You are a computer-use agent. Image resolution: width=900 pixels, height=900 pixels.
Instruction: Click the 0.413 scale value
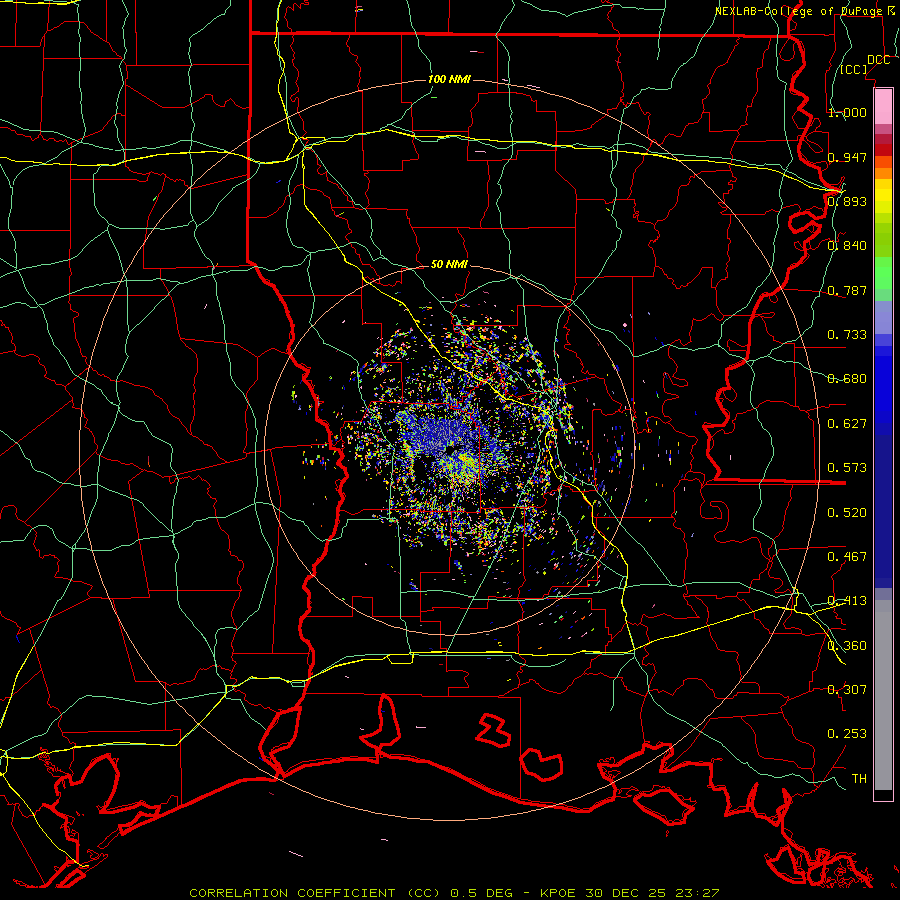pos(847,601)
